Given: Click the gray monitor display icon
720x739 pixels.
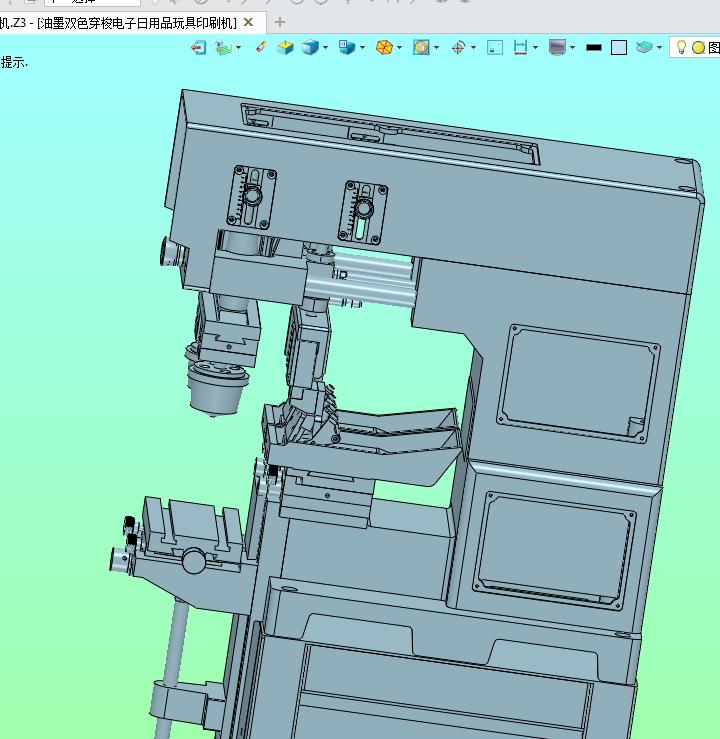Looking at the screenshot, I should (557, 48).
